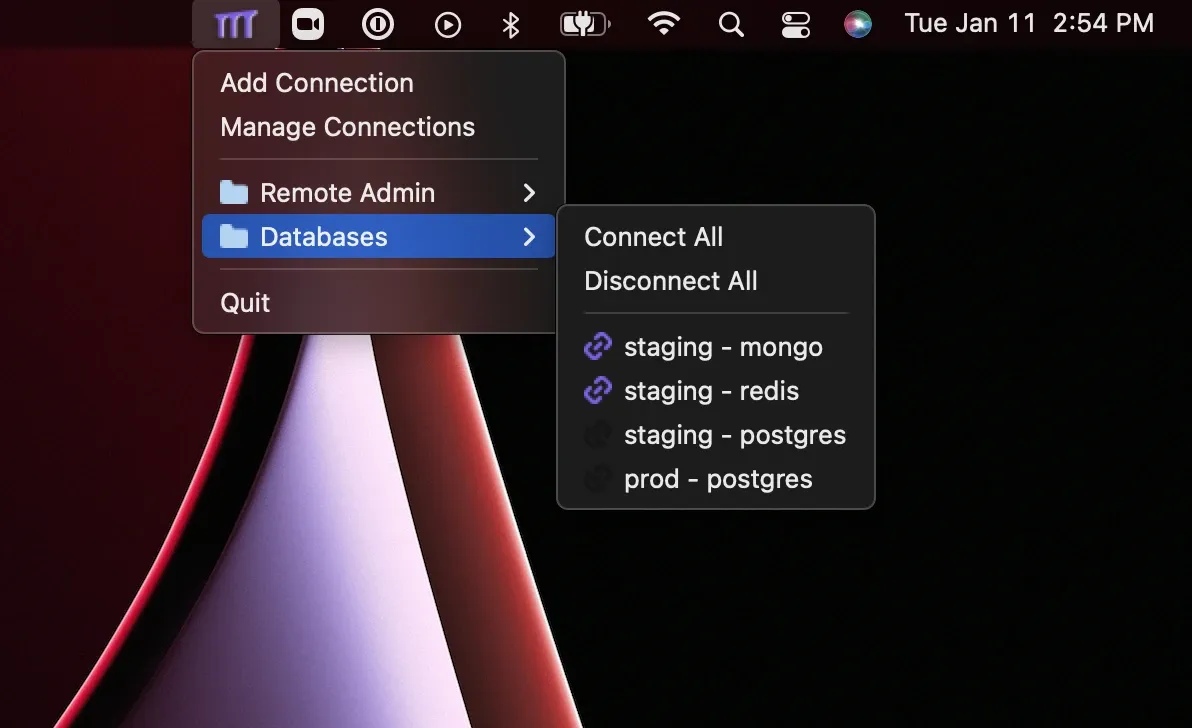Click the link icon beside staging - redis

click(x=598, y=390)
